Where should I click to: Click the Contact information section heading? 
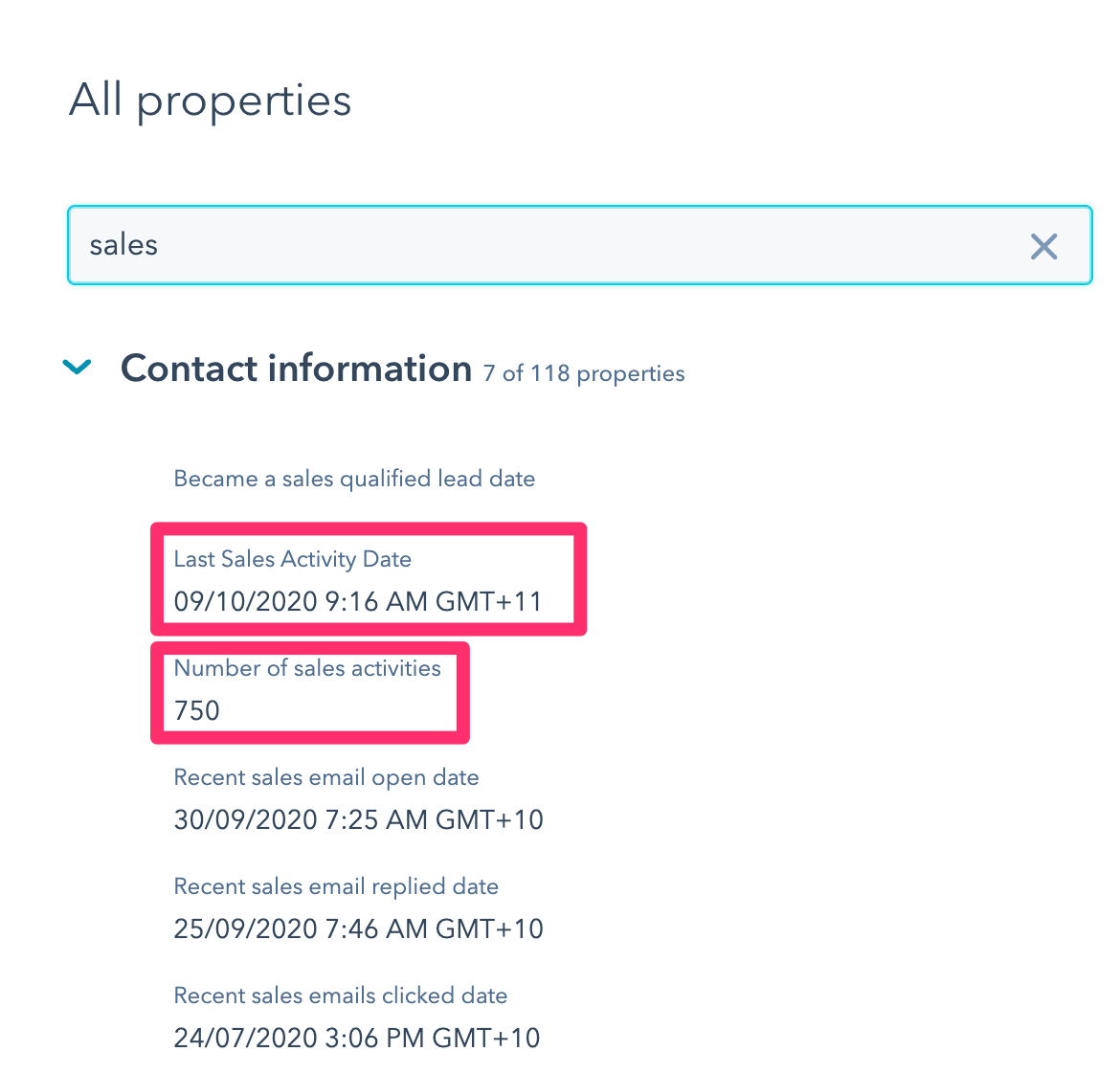[296, 369]
